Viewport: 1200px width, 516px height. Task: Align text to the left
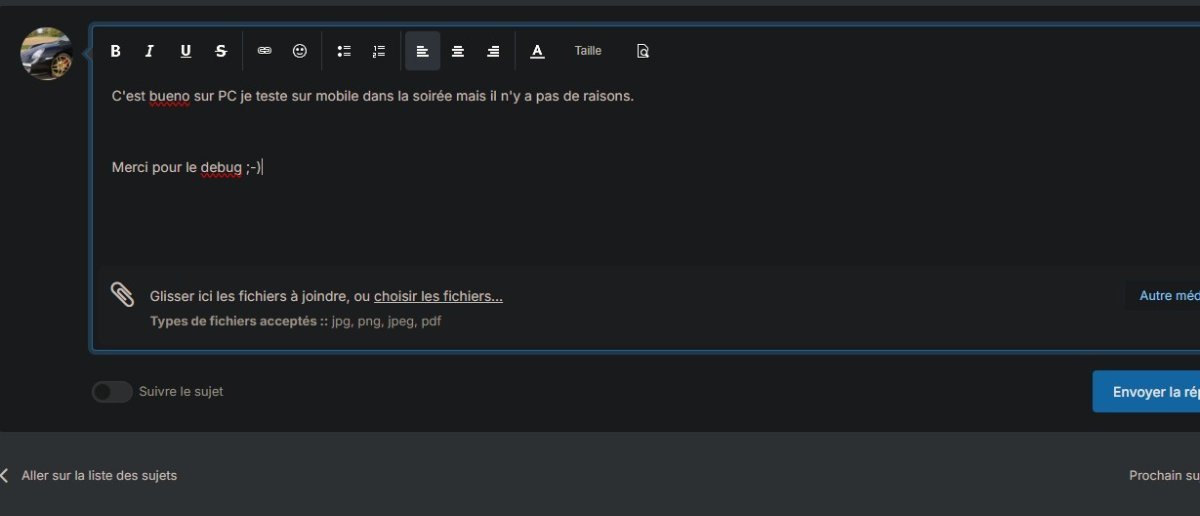click(422, 51)
